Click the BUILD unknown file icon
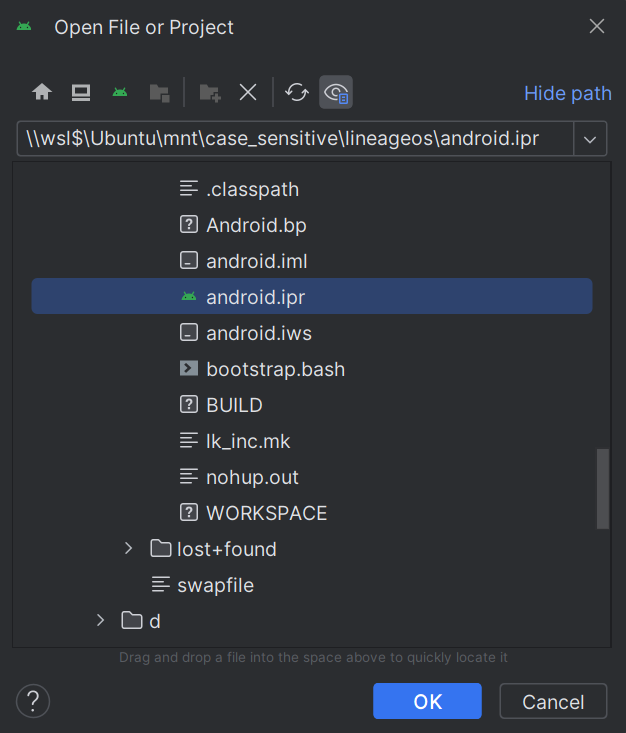626x733 pixels. point(189,404)
